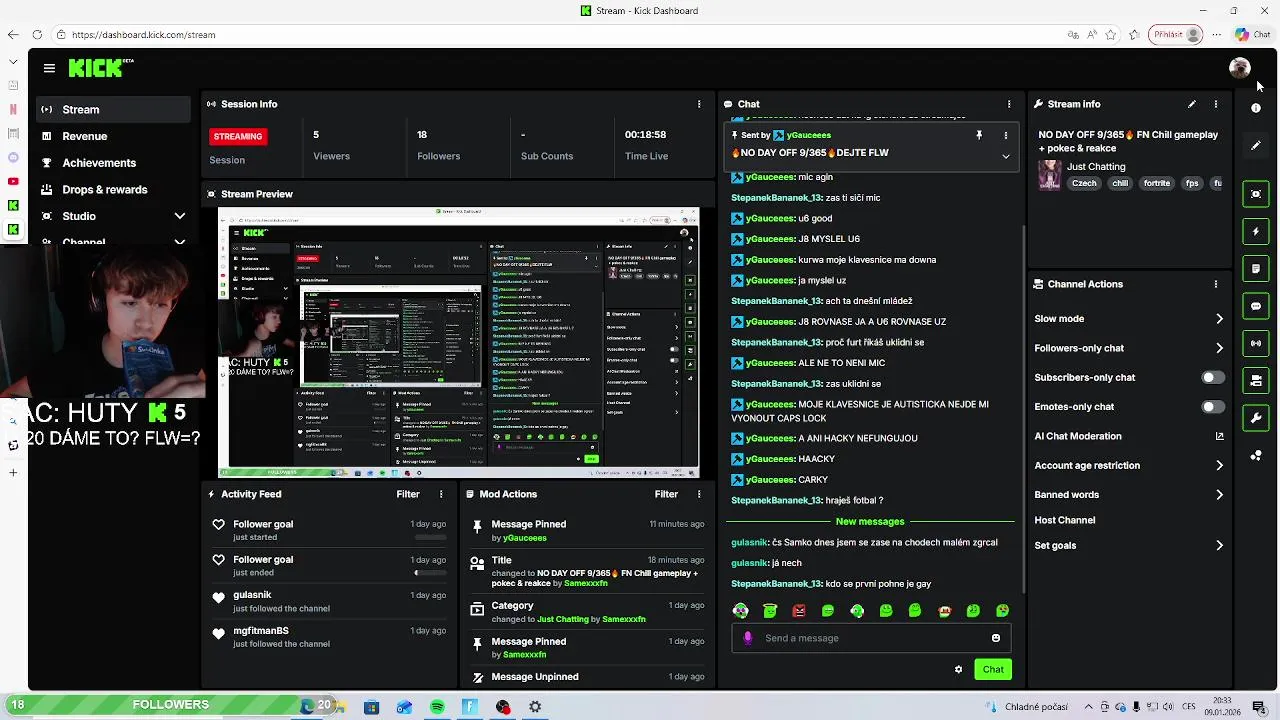Toggle the stream preview widget icon in sidebar

(x=1256, y=194)
